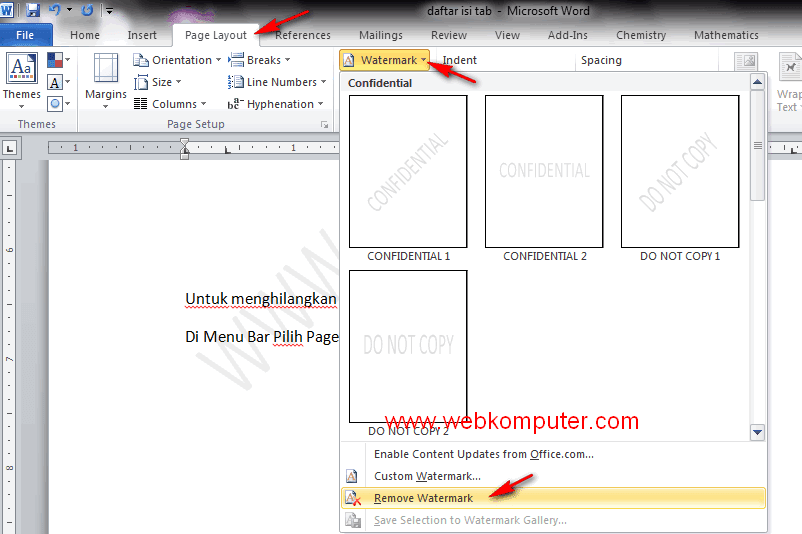Image resolution: width=802 pixels, height=534 pixels.
Task: Open the Add-Ins tab
Action: point(568,35)
